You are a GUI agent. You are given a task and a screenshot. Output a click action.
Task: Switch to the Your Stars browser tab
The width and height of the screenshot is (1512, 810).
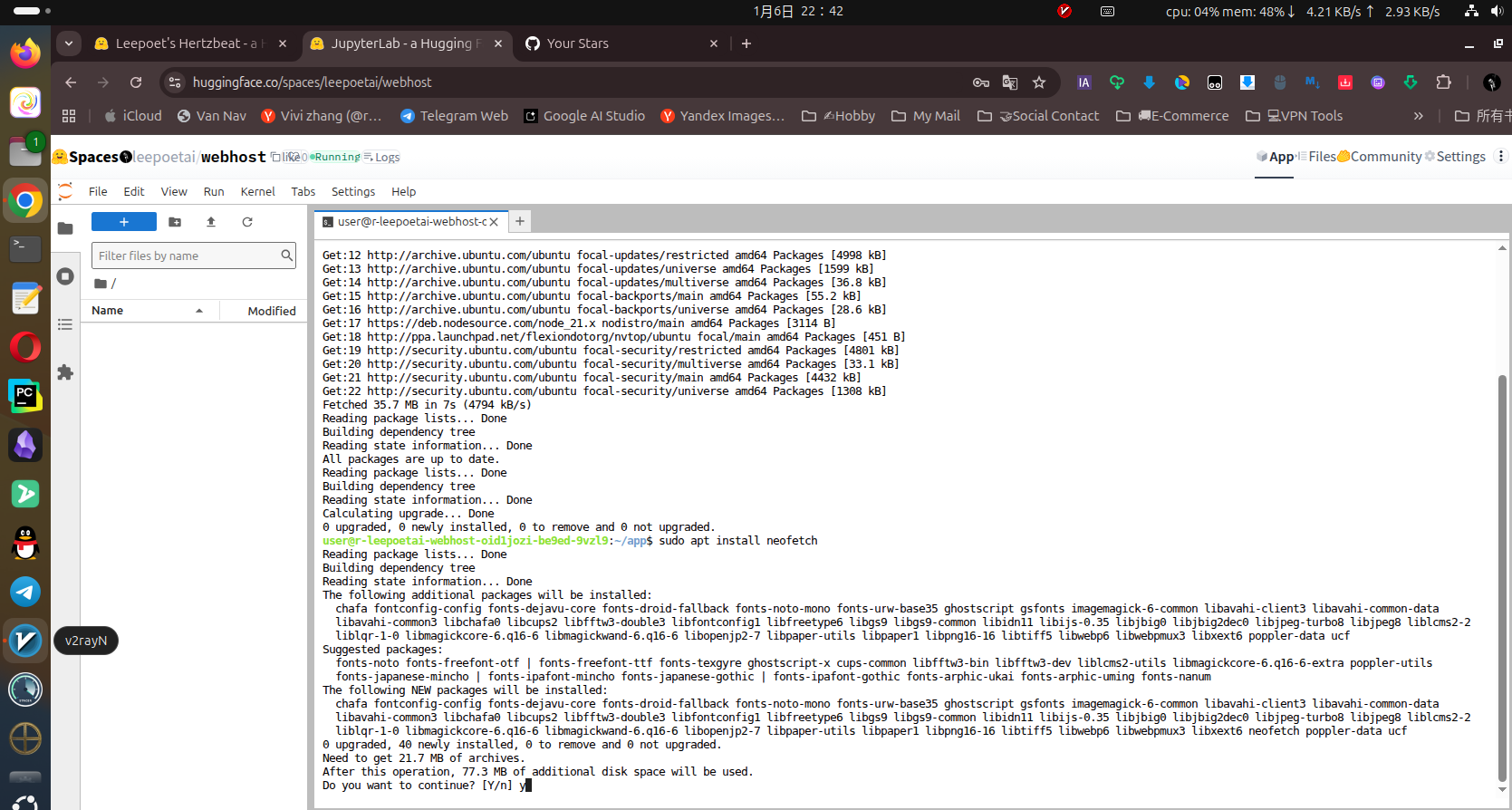click(x=616, y=43)
